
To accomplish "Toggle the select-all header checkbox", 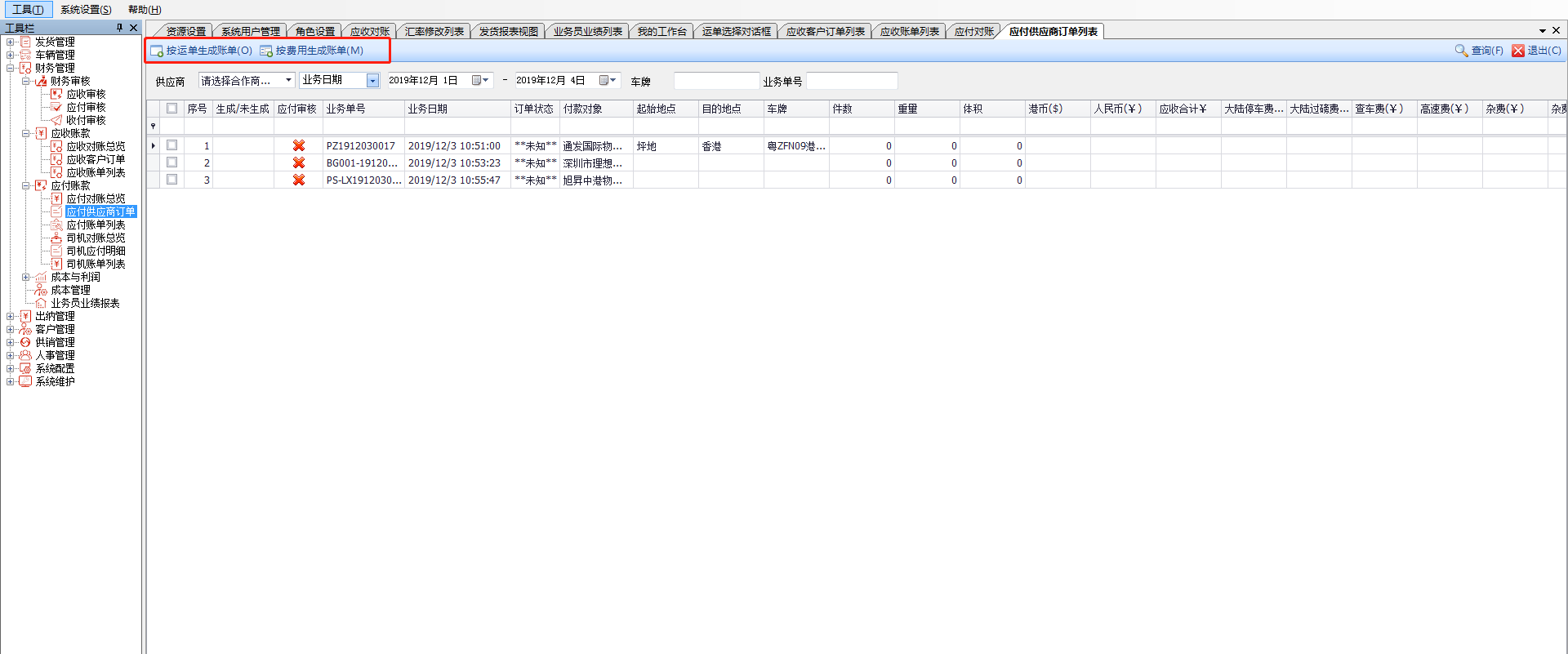I will (x=171, y=109).
